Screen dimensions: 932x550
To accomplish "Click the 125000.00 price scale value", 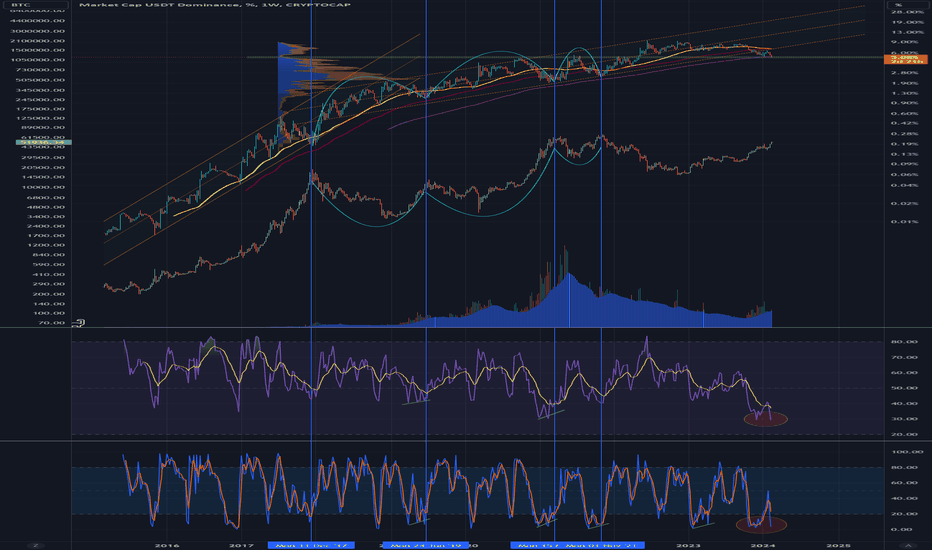I will coord(40,118).
